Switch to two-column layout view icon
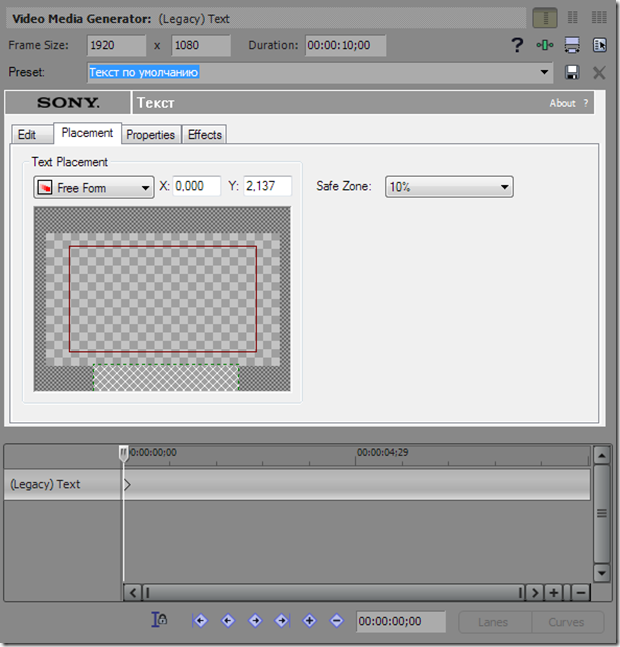This screenshot has width=620, height=647. tap(573, 17)
